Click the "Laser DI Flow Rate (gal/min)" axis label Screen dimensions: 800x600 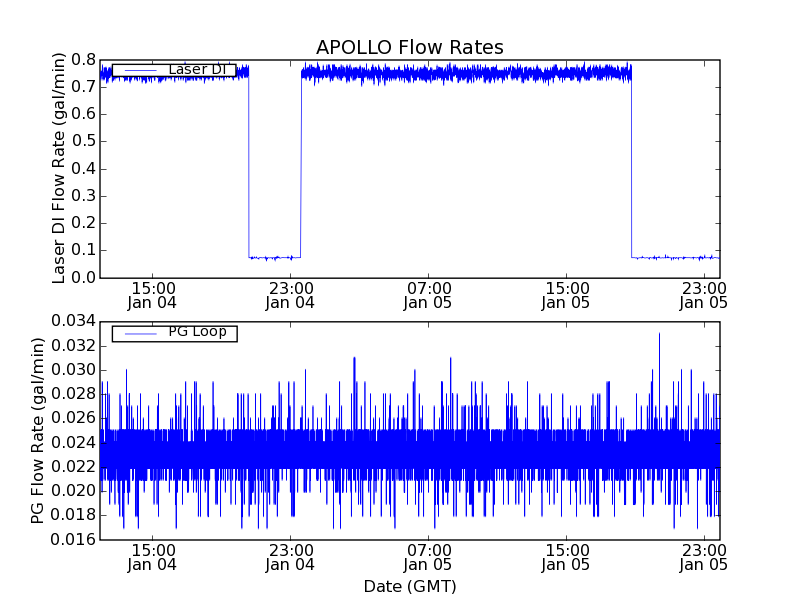[59, 168]
